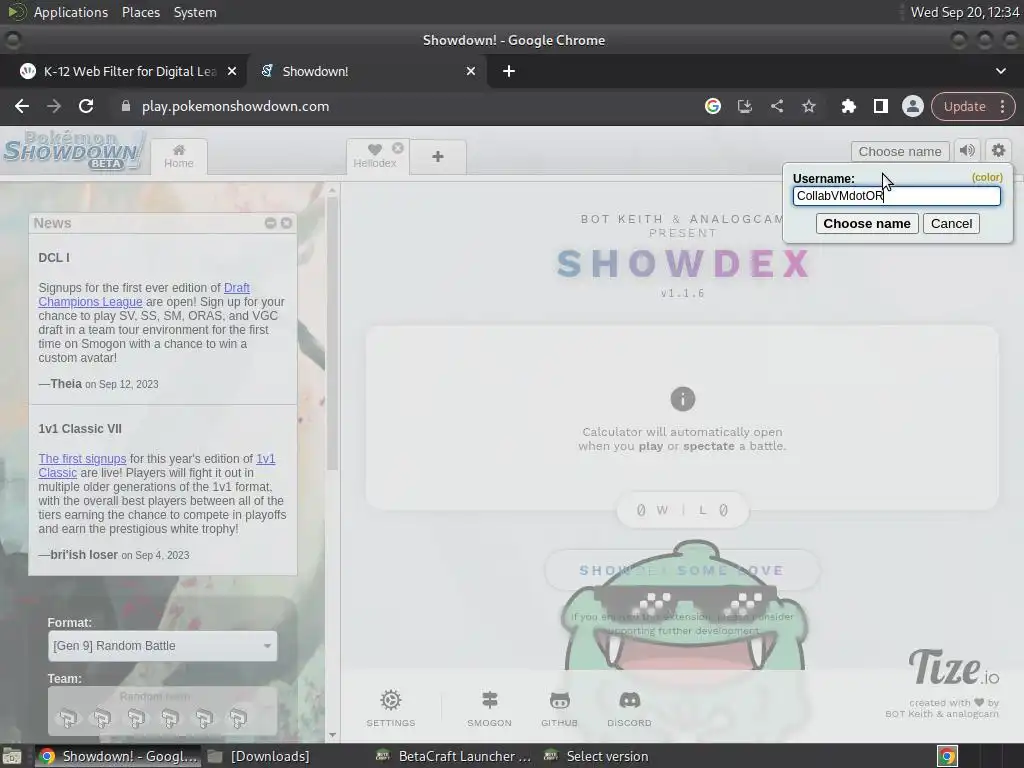The height and width of the screenshot is (768, 1024).
Task: Close the News panel
Action: 286,223
